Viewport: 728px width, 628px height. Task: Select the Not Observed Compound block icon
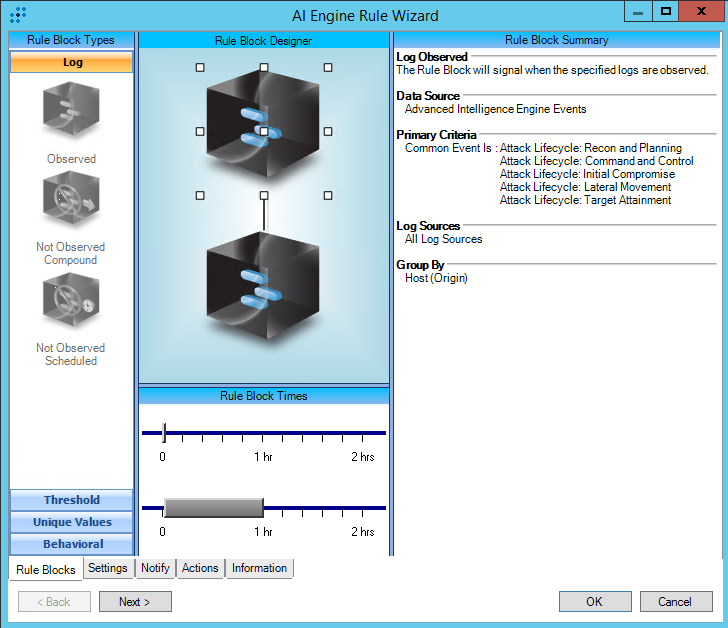(x=71, y=200)
